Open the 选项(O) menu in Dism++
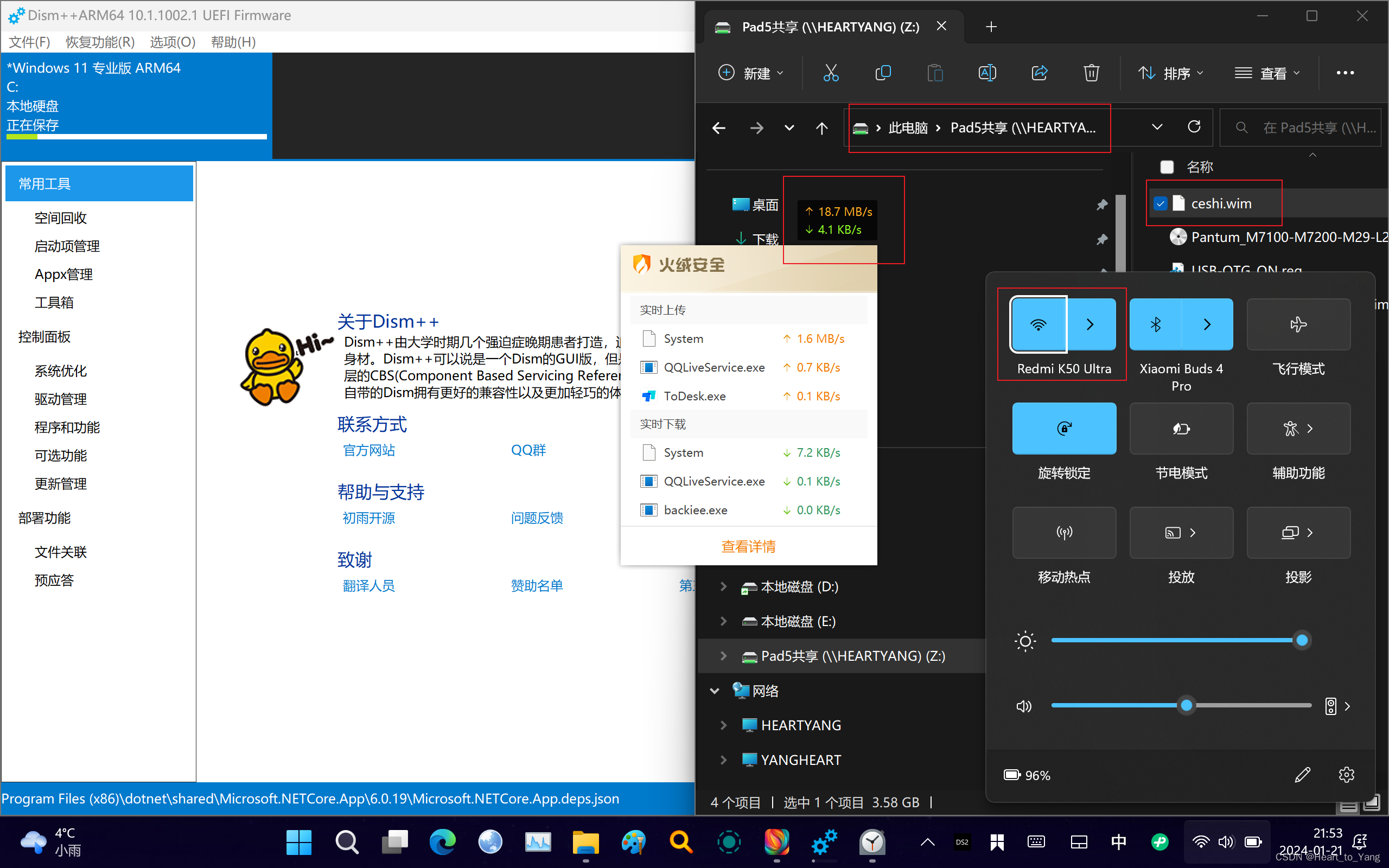The image size is (1389, 868). click(x=173, y=42)
